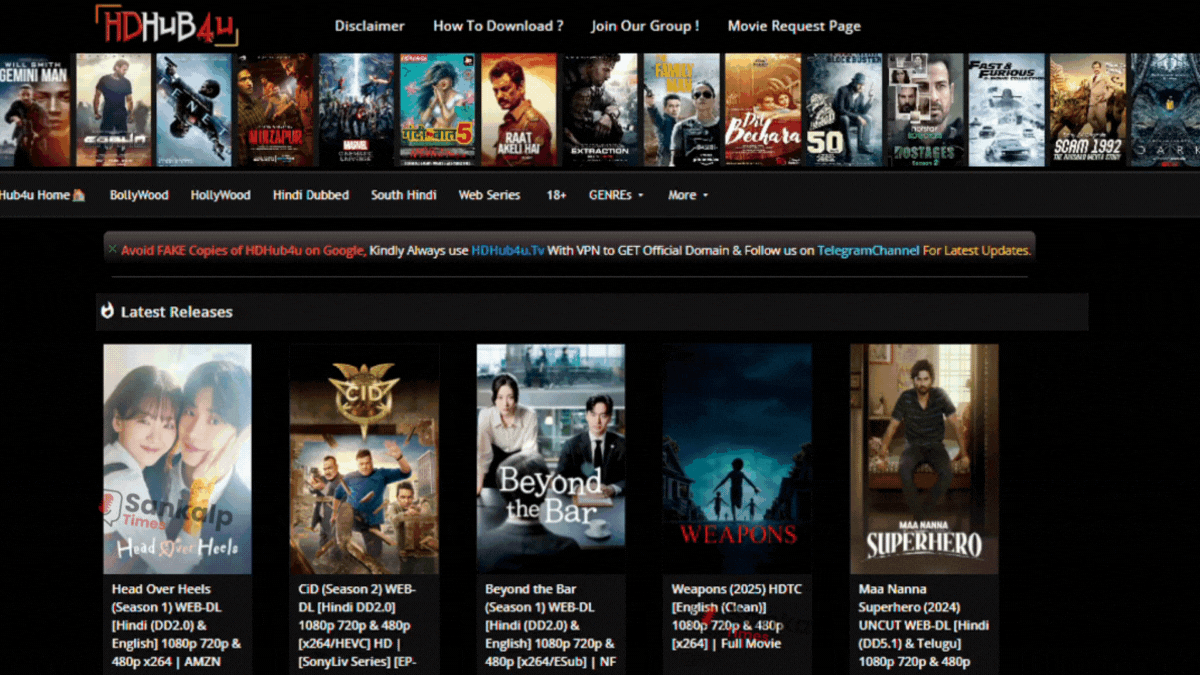This screenshot has height=675, width=1200.
Task: Browse the BollyWood category
Action: (138, 195)
